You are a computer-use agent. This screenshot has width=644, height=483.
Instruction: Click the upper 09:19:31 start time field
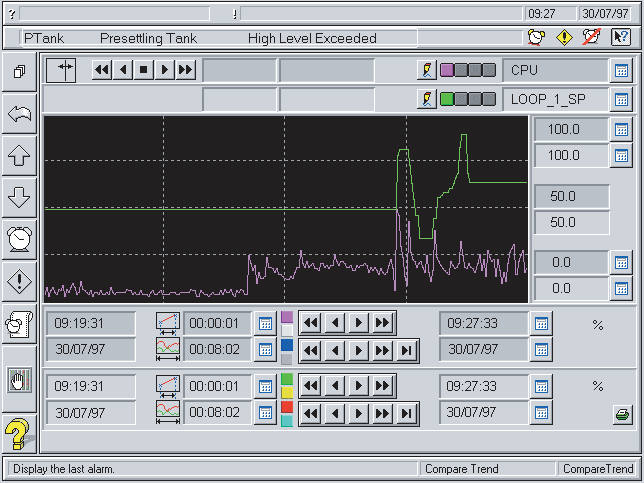pos(91,324)
